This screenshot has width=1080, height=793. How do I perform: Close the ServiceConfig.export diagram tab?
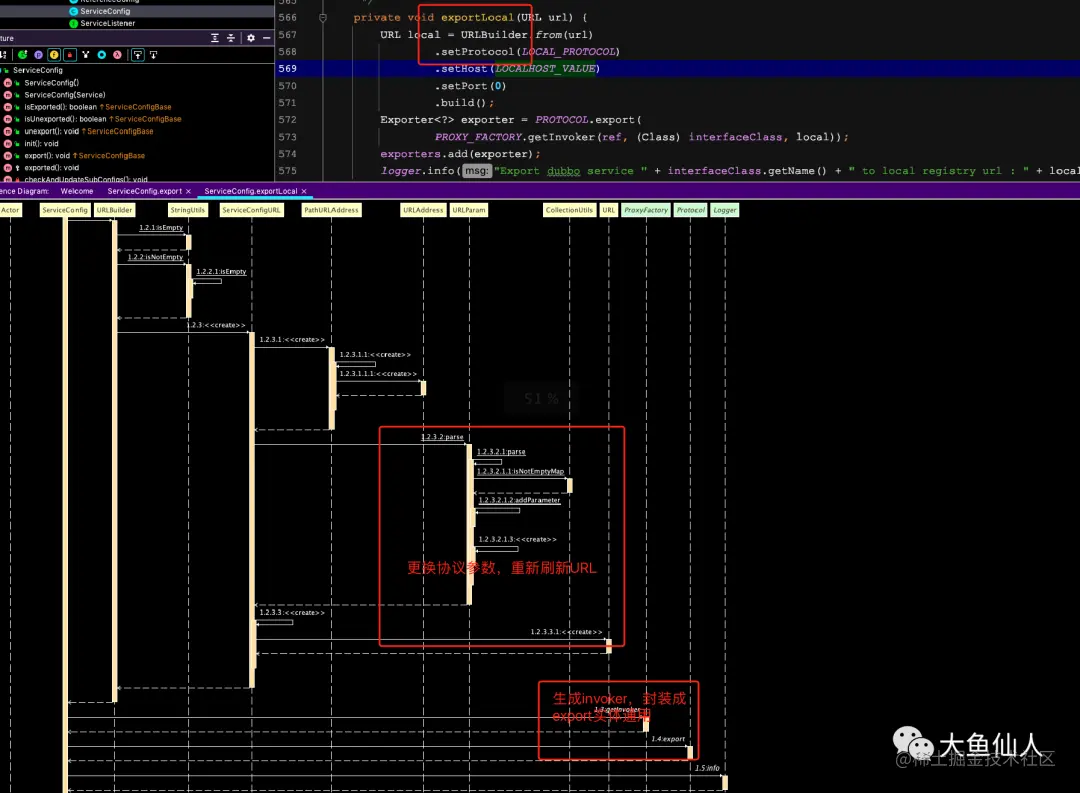188,191
